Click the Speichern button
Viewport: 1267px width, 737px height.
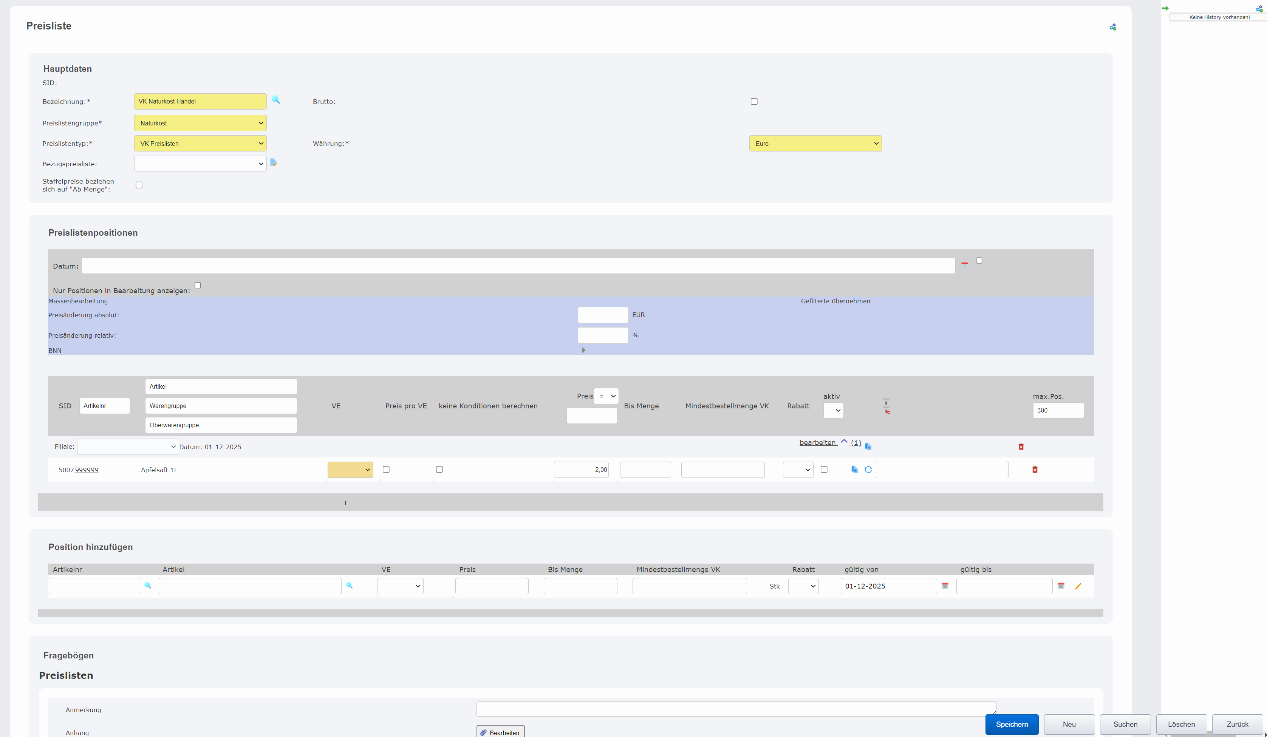(1011, 724)
